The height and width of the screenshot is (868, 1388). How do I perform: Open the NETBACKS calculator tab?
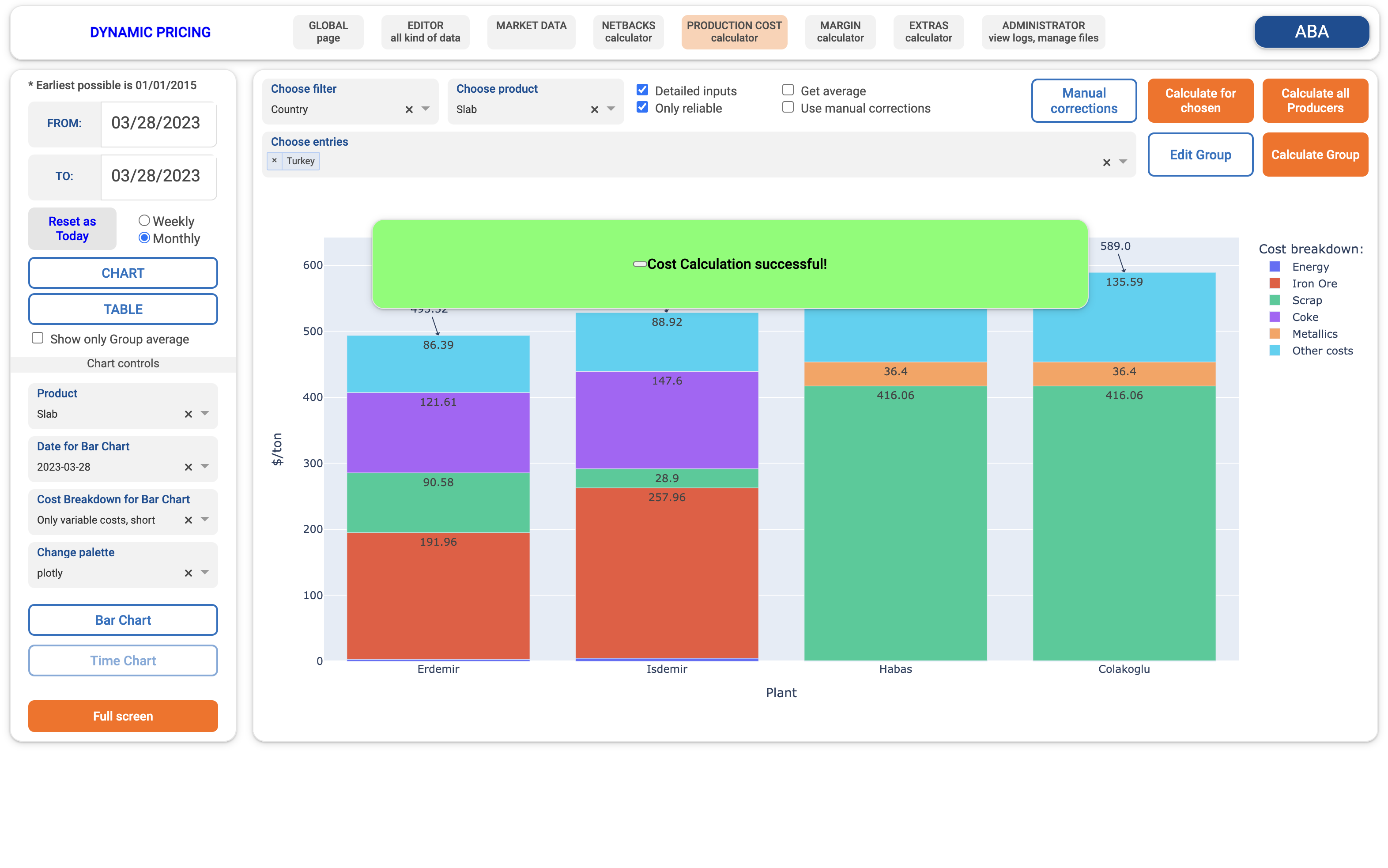(628, 32)
